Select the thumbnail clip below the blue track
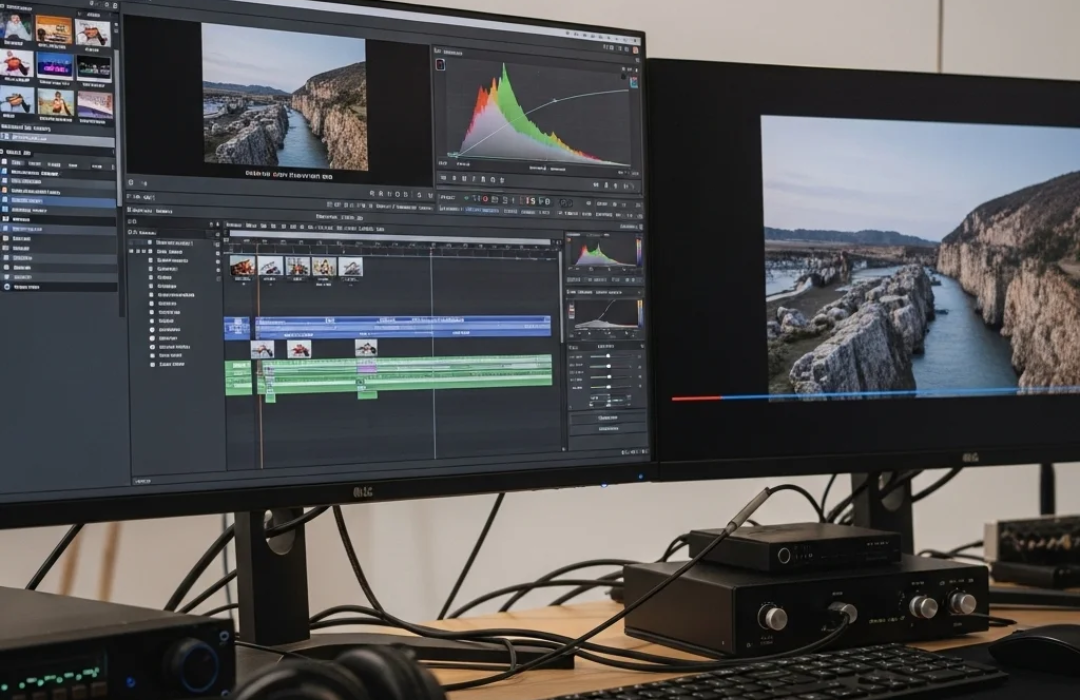Image resolution: width=1080 pixels, height=700 pixels. pos(262,349)
